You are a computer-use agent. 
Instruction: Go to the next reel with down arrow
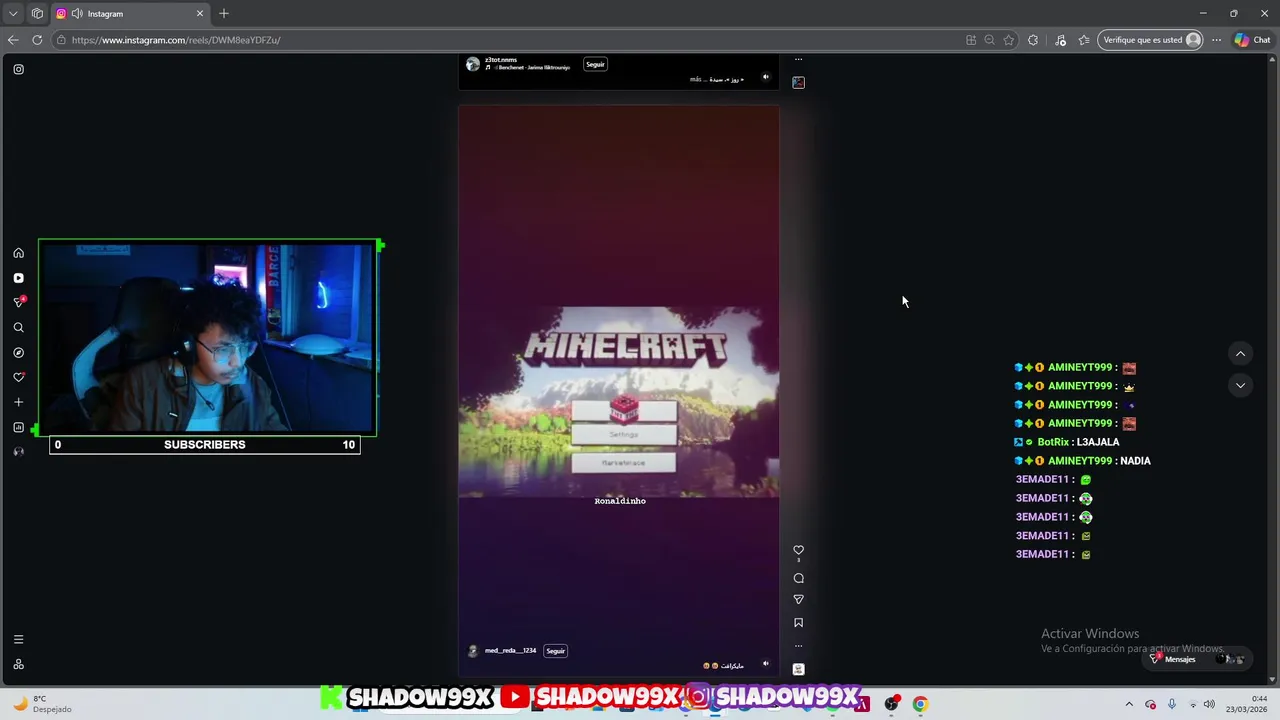[x=1240, y=385]
